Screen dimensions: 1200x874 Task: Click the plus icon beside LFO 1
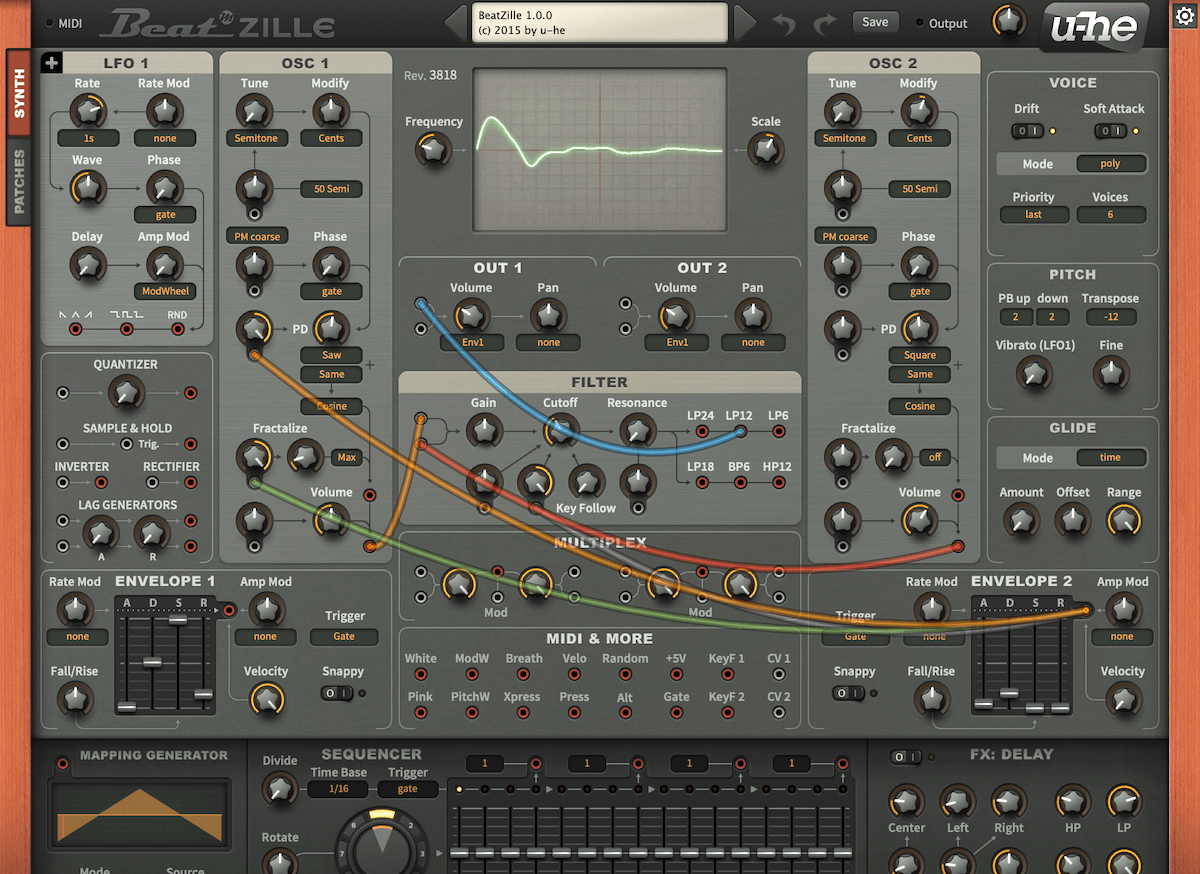point(52,63)
